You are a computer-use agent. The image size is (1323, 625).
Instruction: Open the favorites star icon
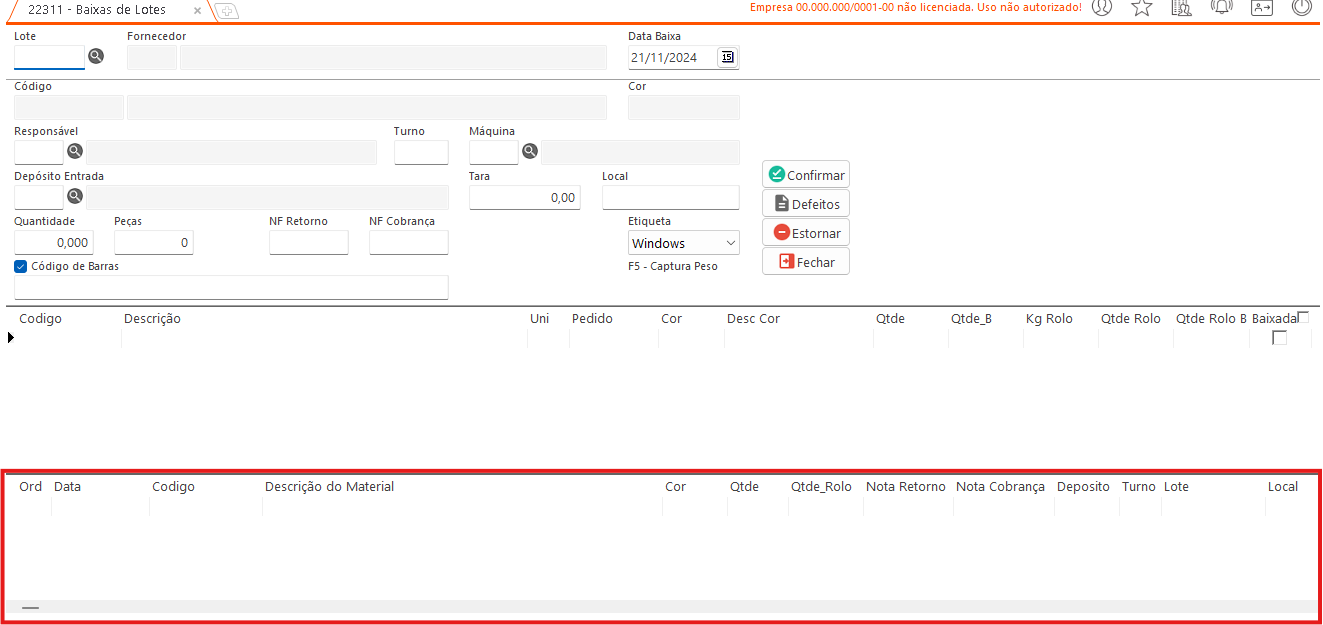[x=1141, y=8]
